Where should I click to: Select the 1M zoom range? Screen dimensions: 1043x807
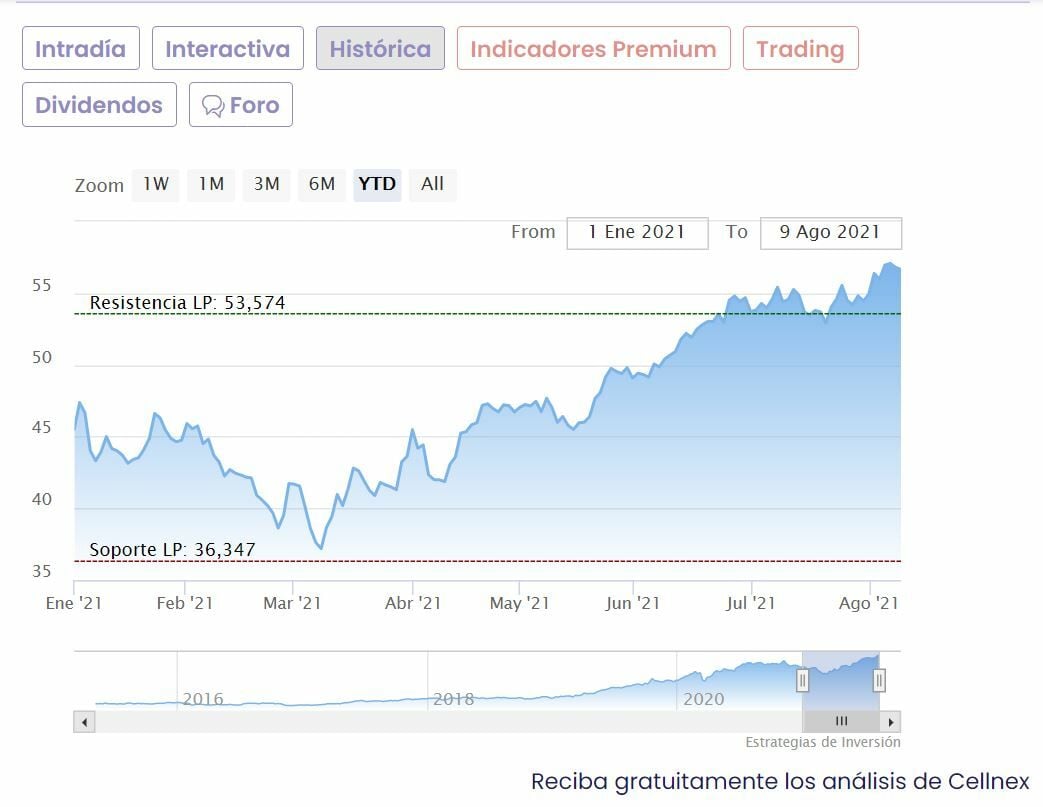point(211,184)
